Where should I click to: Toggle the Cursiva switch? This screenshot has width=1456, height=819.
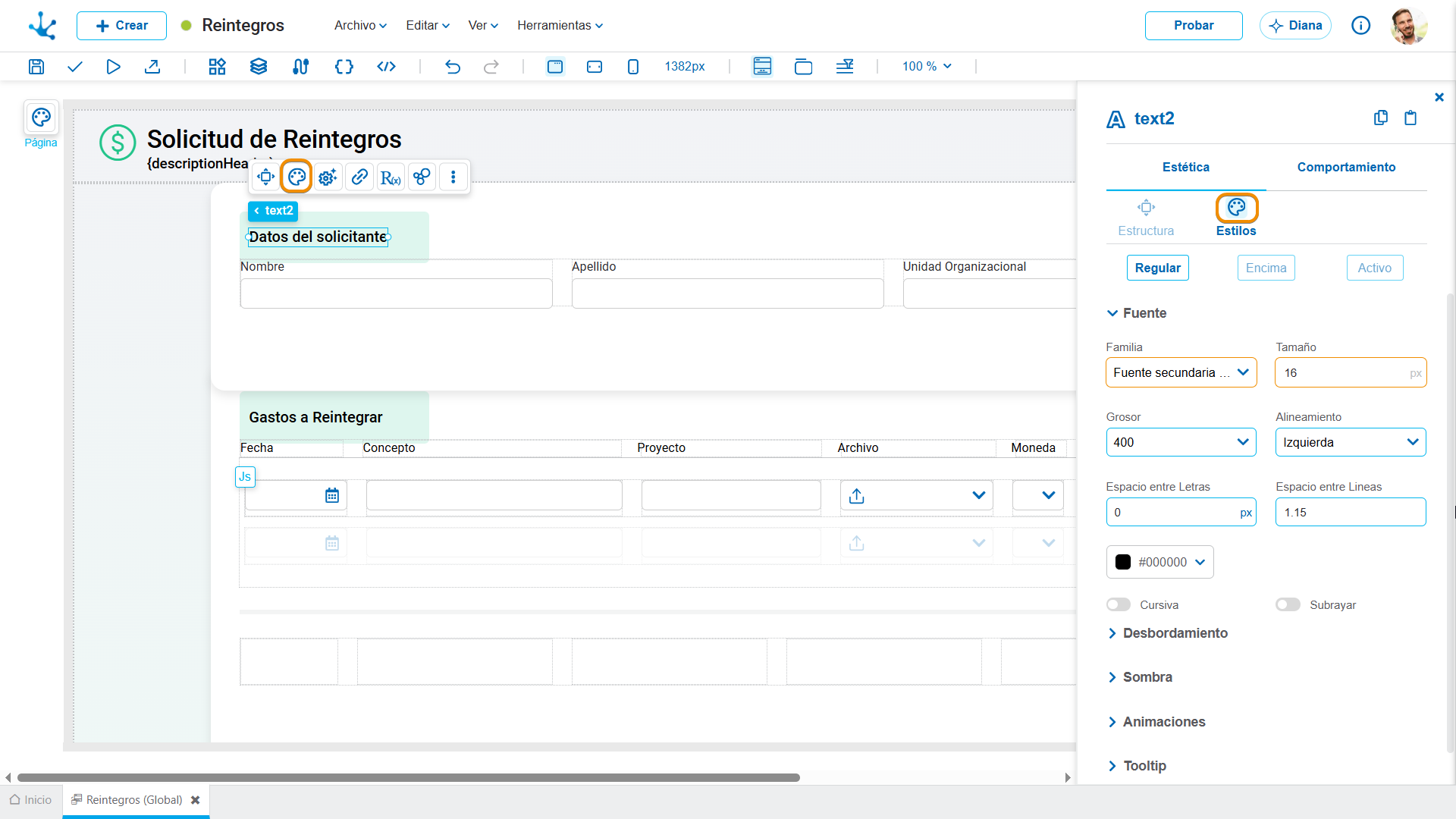[1119, 605]
